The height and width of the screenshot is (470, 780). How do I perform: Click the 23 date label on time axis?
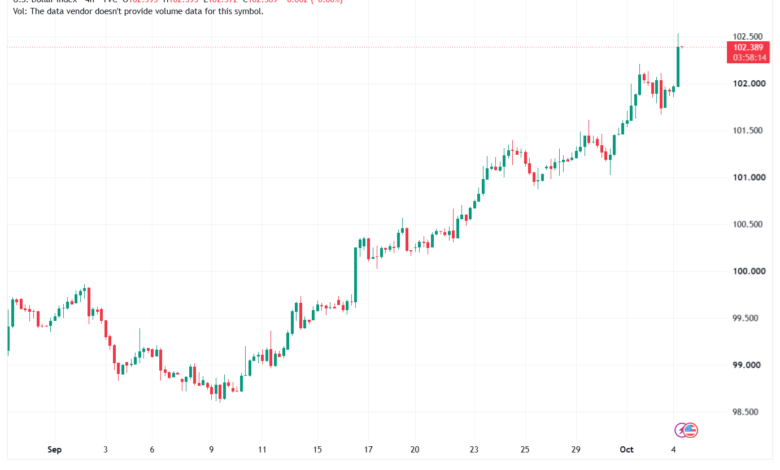point(474,449)
